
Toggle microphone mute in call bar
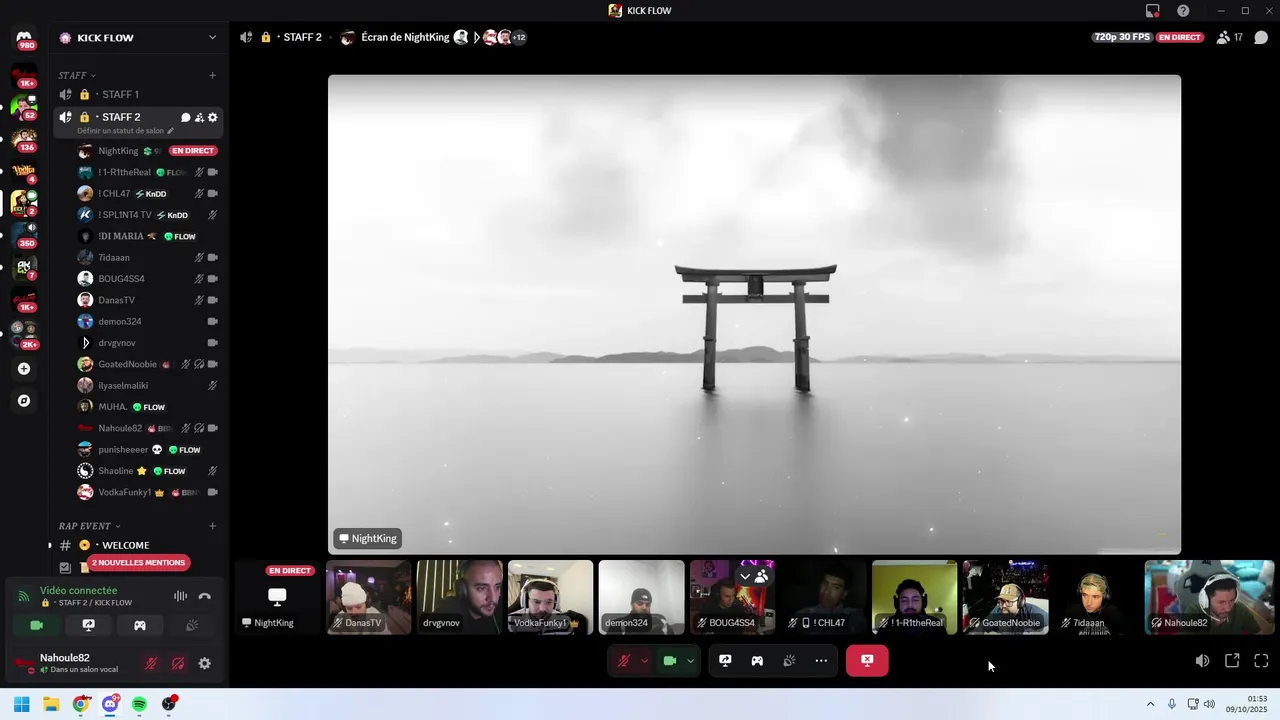click(624, 661)
